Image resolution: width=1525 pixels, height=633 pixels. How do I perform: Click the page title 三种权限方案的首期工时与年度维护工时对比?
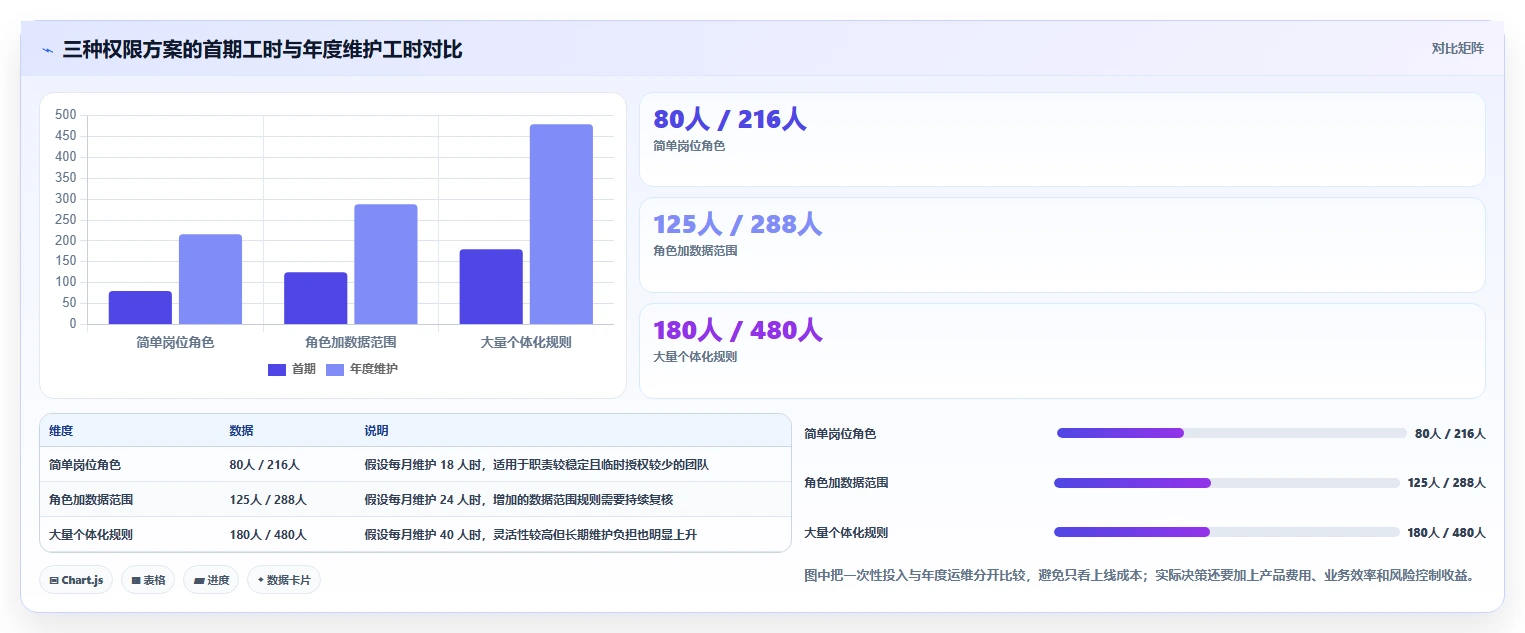click(262, 49)
